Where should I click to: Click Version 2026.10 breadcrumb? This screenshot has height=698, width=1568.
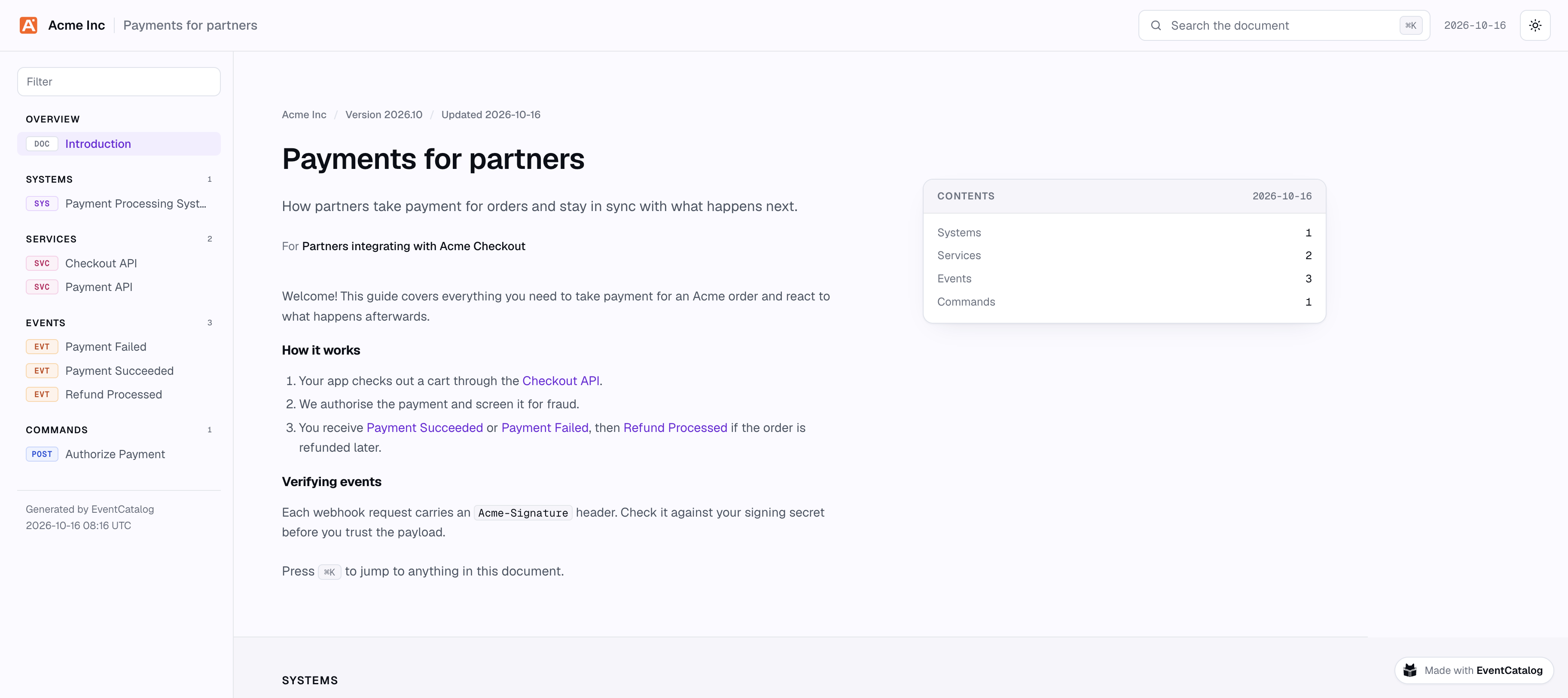click(384, 114)
